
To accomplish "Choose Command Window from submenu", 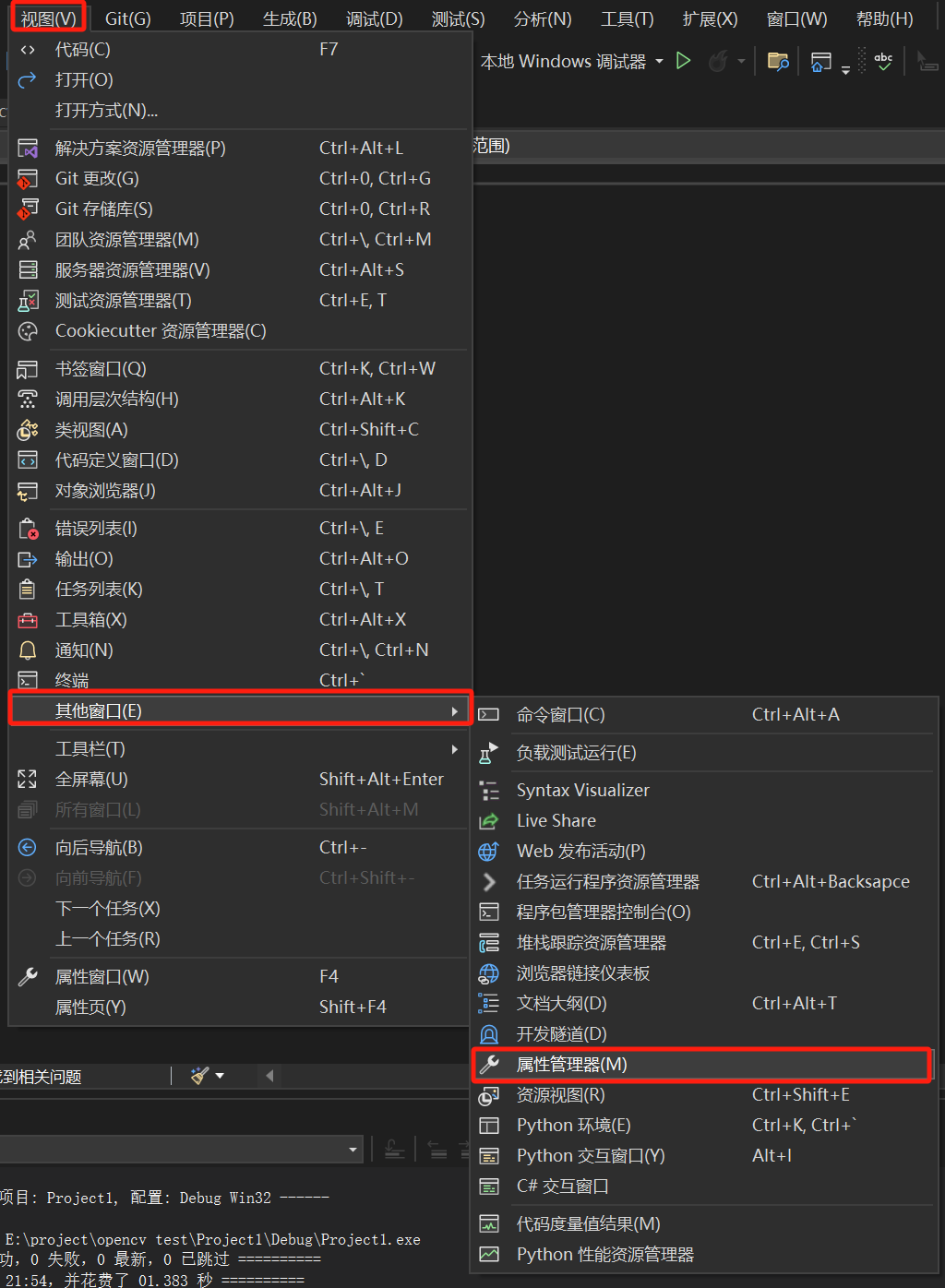I will (x=704, y=715).
